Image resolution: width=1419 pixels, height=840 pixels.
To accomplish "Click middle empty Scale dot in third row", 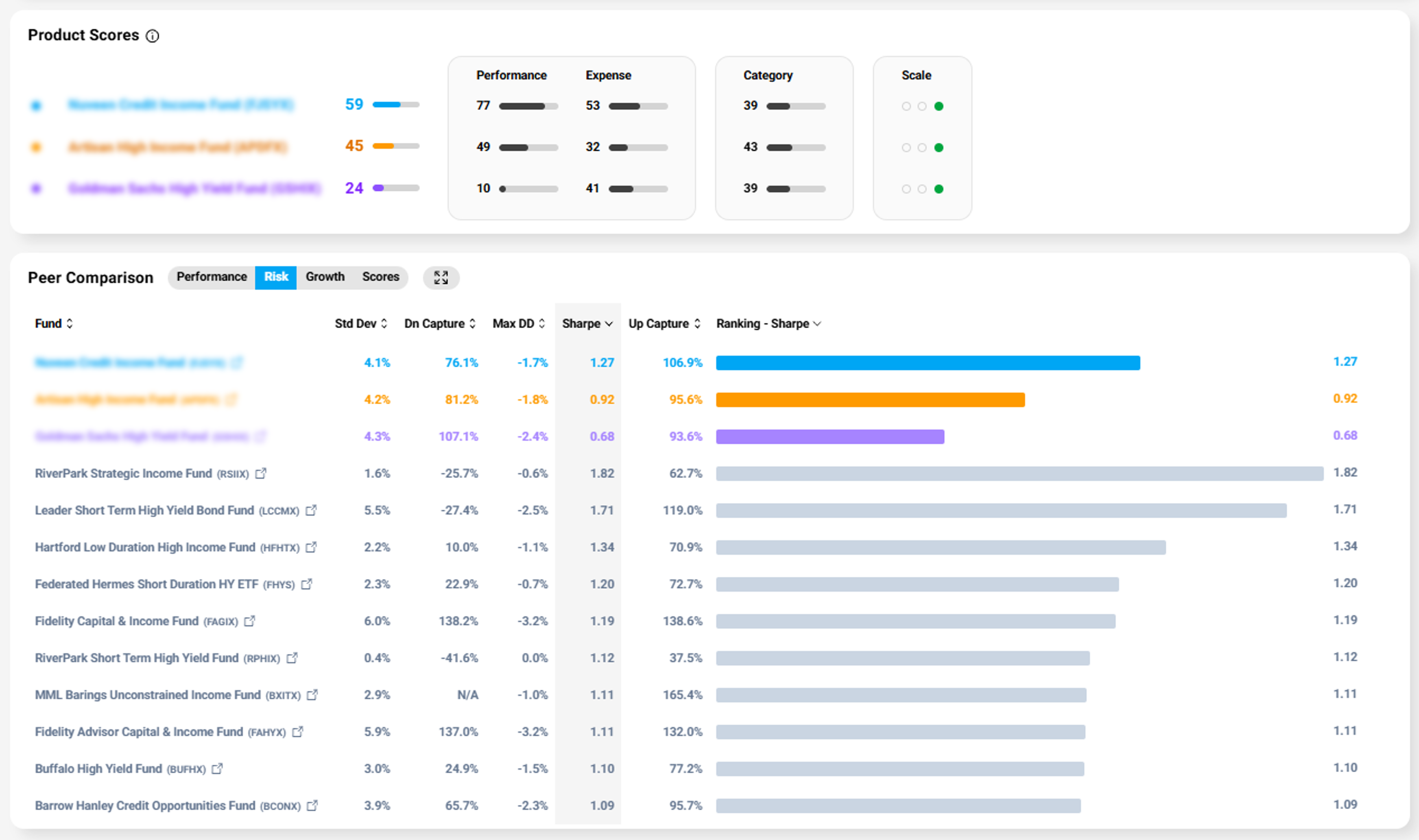I will click(x=922, y=189).
